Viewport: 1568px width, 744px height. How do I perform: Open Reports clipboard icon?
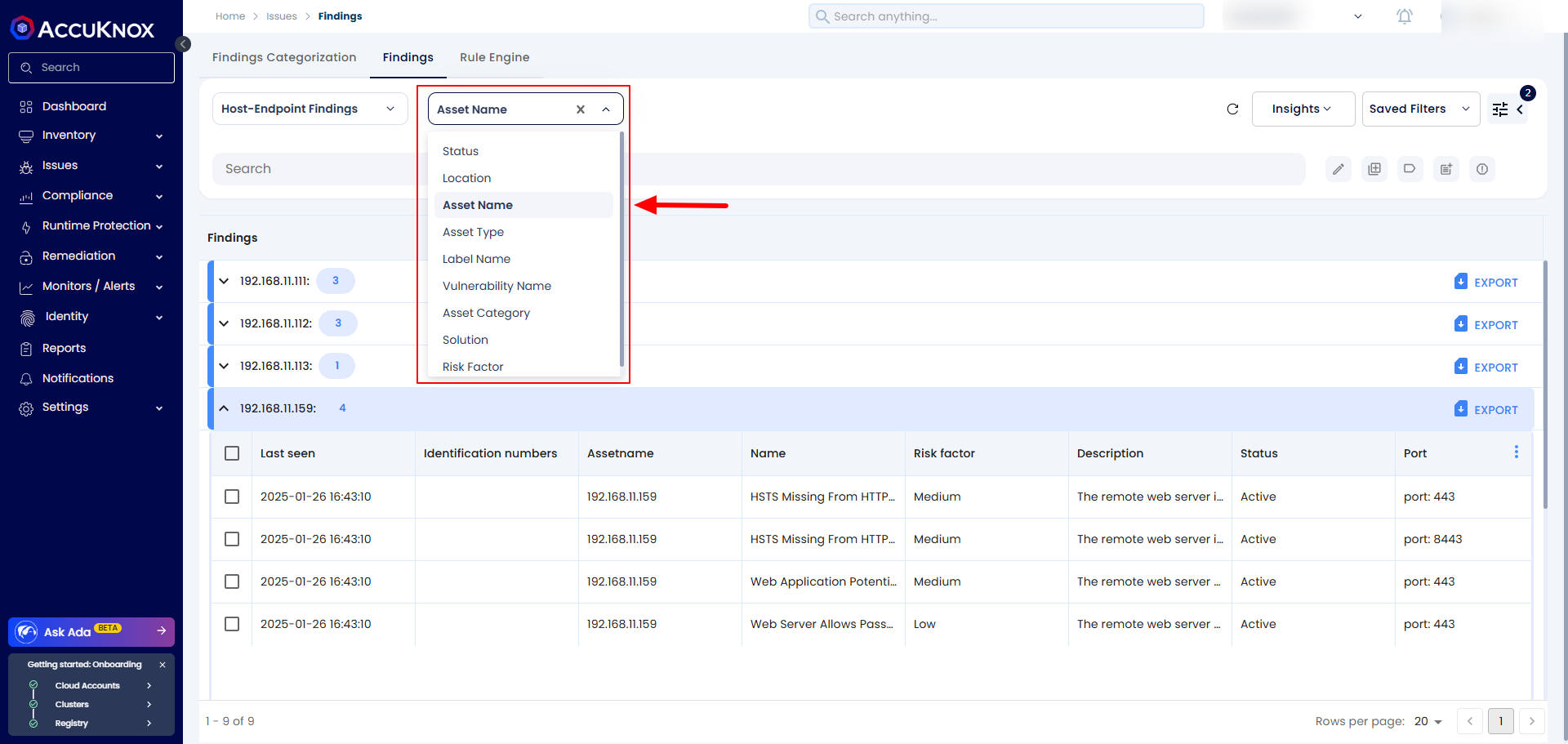26,349
